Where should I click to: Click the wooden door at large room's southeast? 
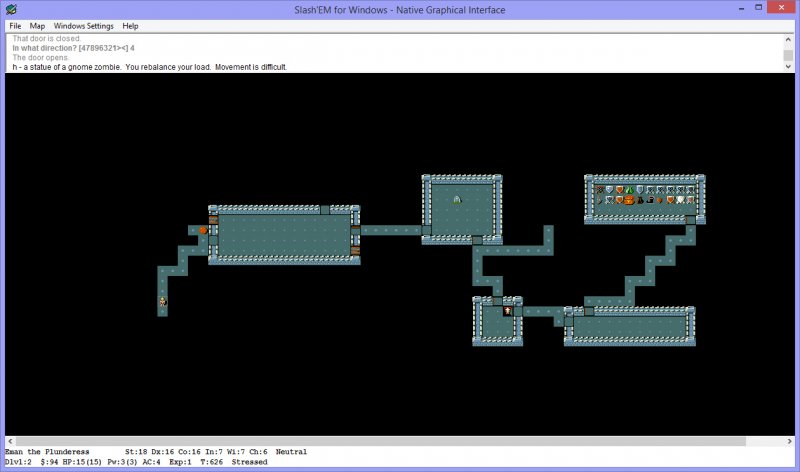pyautogui.click(x=356, y=251)
